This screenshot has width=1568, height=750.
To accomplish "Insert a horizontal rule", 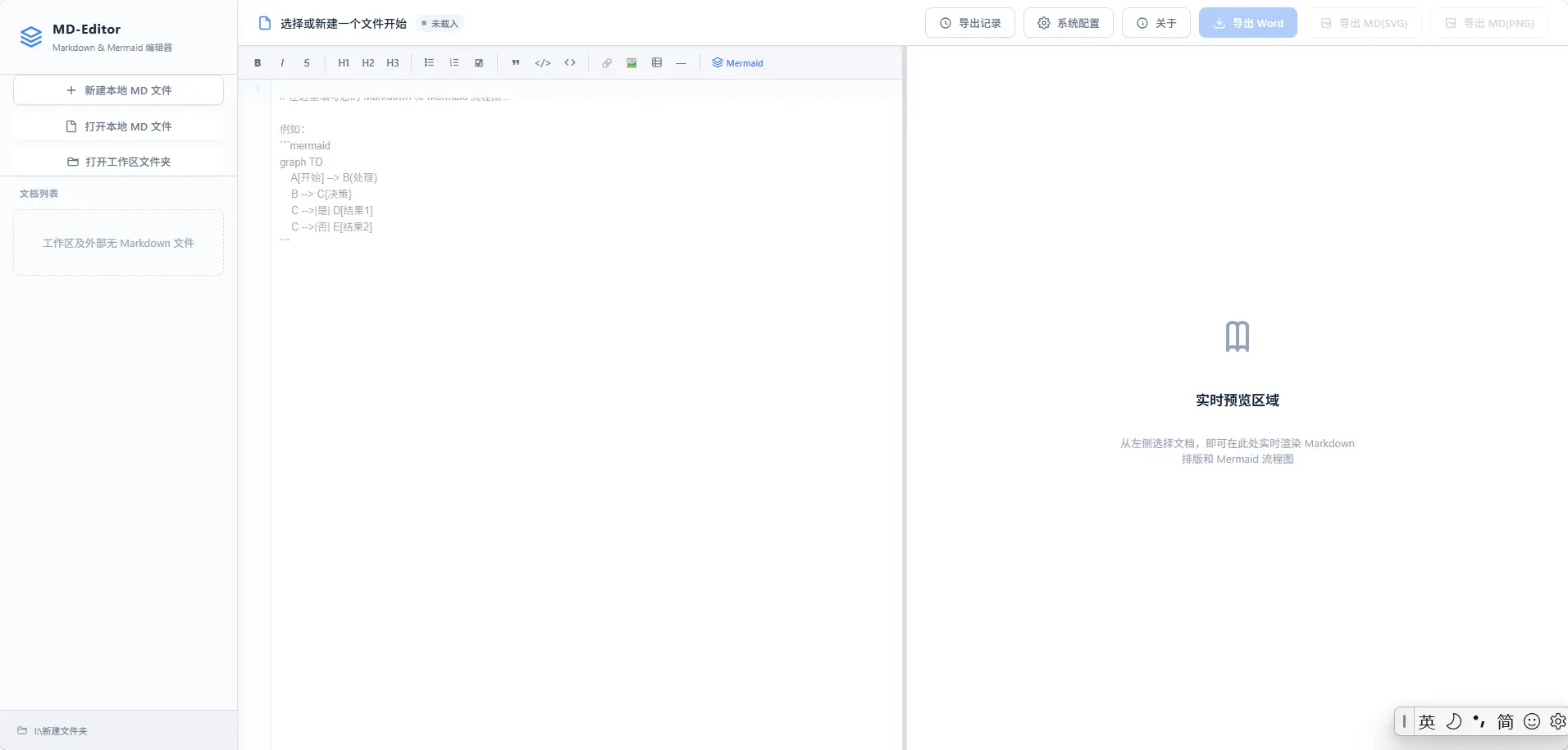I will click(681, 62).
